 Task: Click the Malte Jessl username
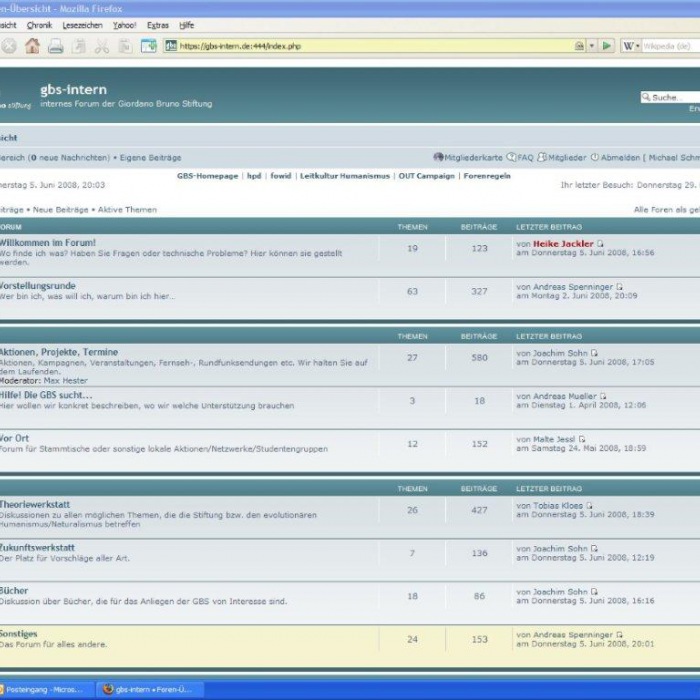point(554,439)
